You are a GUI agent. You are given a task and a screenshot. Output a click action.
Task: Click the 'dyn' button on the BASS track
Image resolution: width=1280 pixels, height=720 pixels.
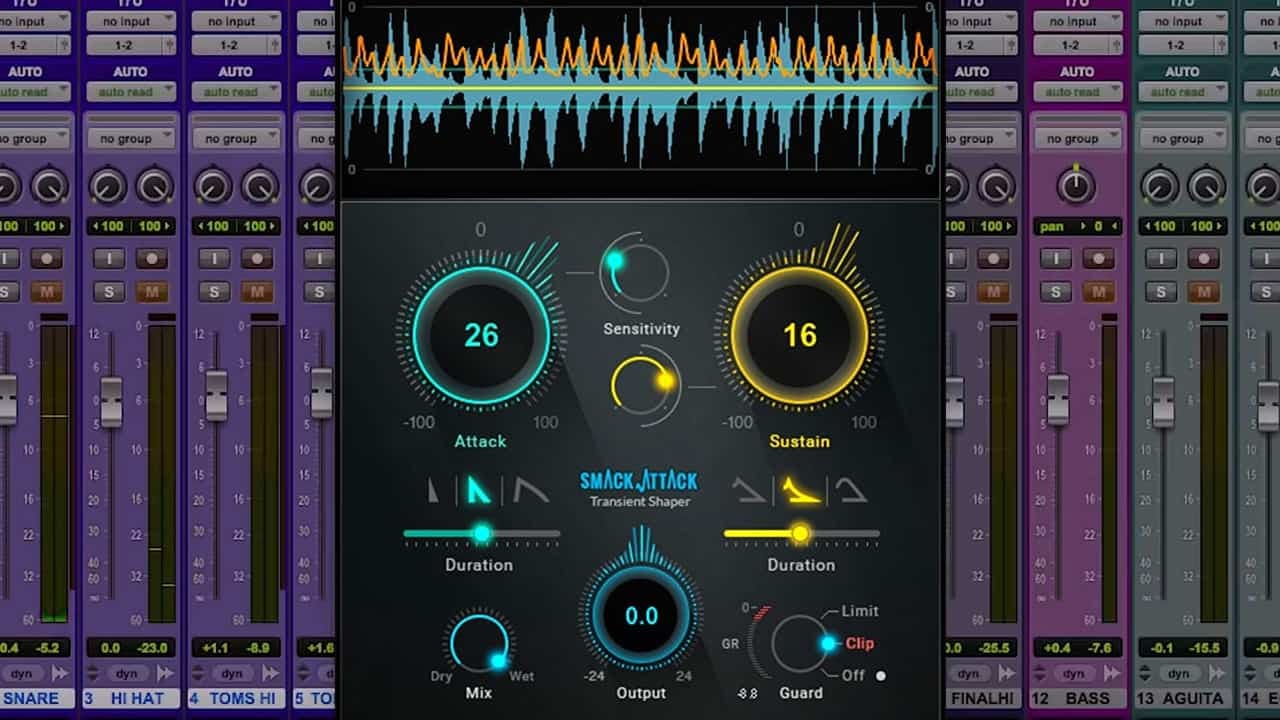[1073, 674]
